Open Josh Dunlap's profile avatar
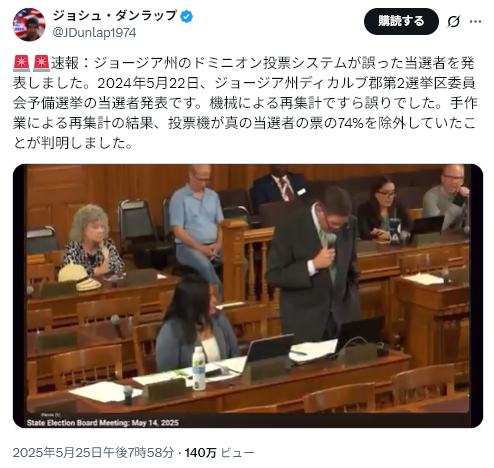The height and width of the screenshot is (468, 494). coord(29,24)
